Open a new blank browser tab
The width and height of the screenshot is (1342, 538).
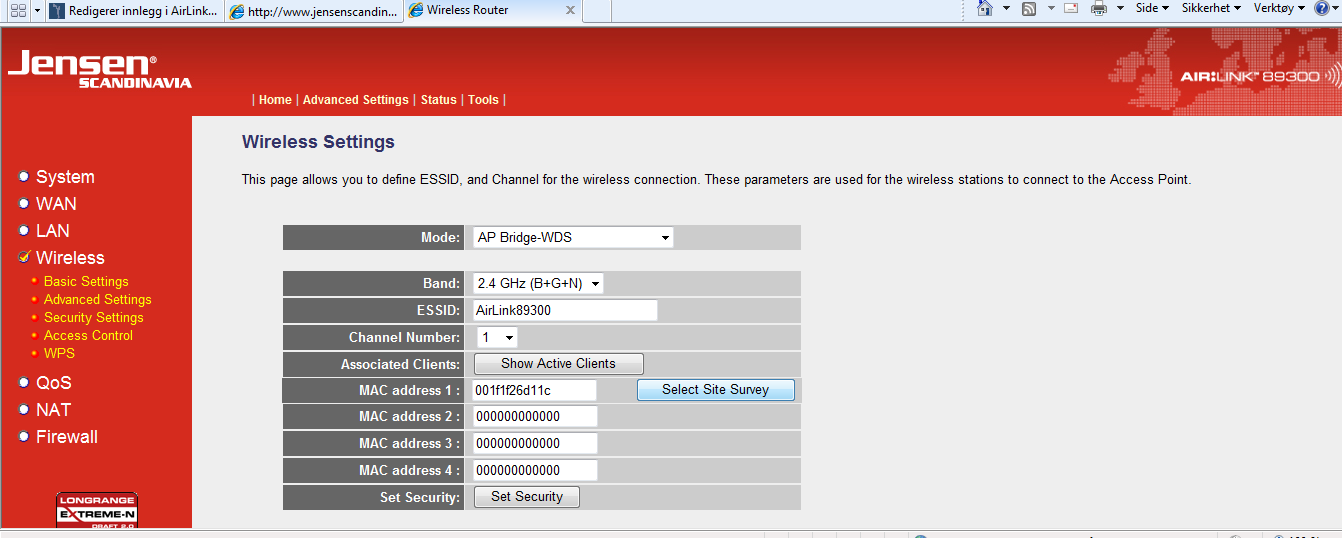coord(597,11)
